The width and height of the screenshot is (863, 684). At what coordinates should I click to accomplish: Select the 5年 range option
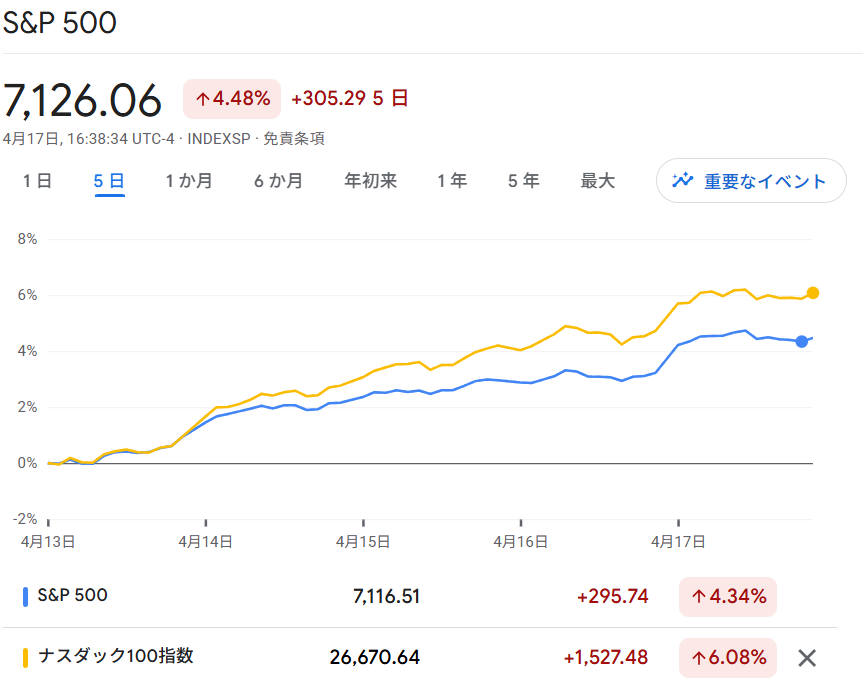pyautogui.click(x=522, y=181)
